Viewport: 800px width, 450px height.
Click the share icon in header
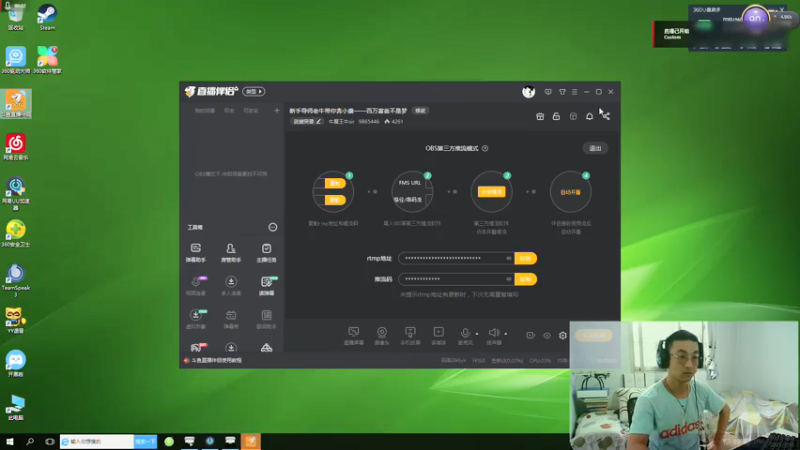pyautogui.click(x=606, y=116)
